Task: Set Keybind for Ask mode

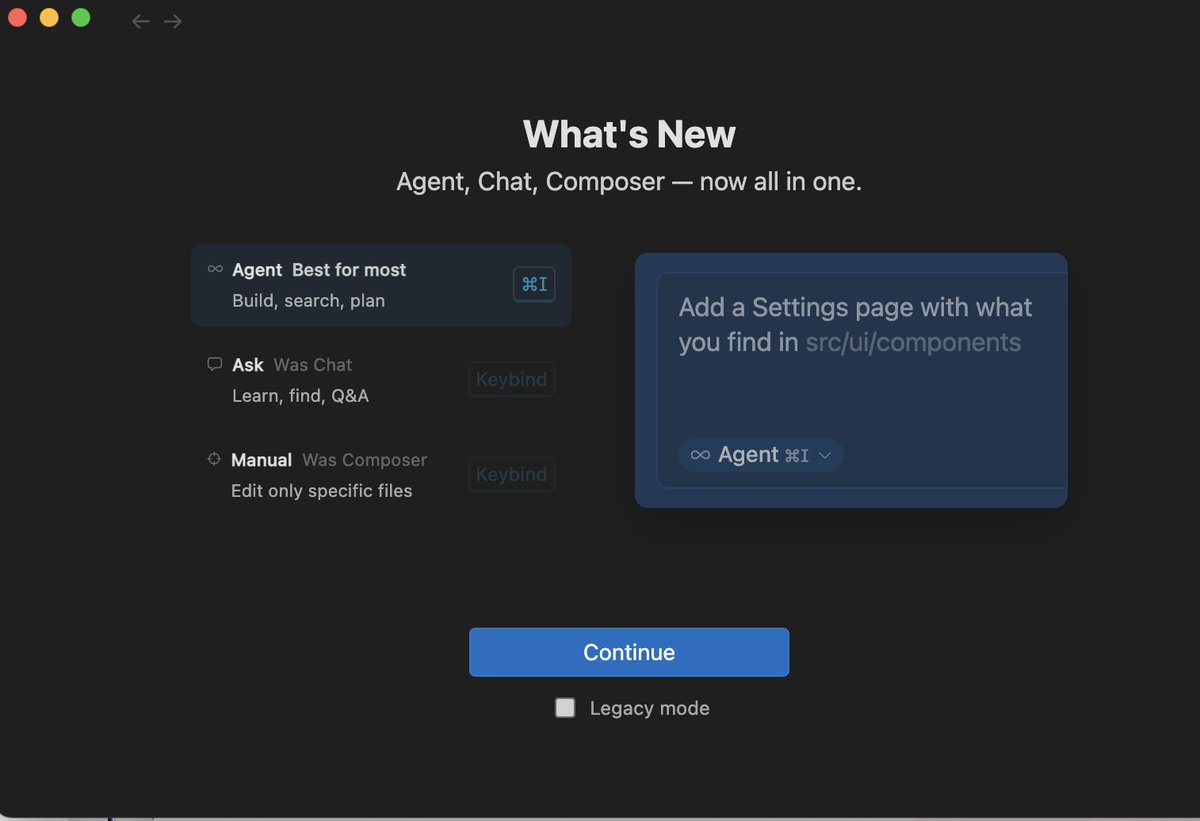Action: coord(511,380)
